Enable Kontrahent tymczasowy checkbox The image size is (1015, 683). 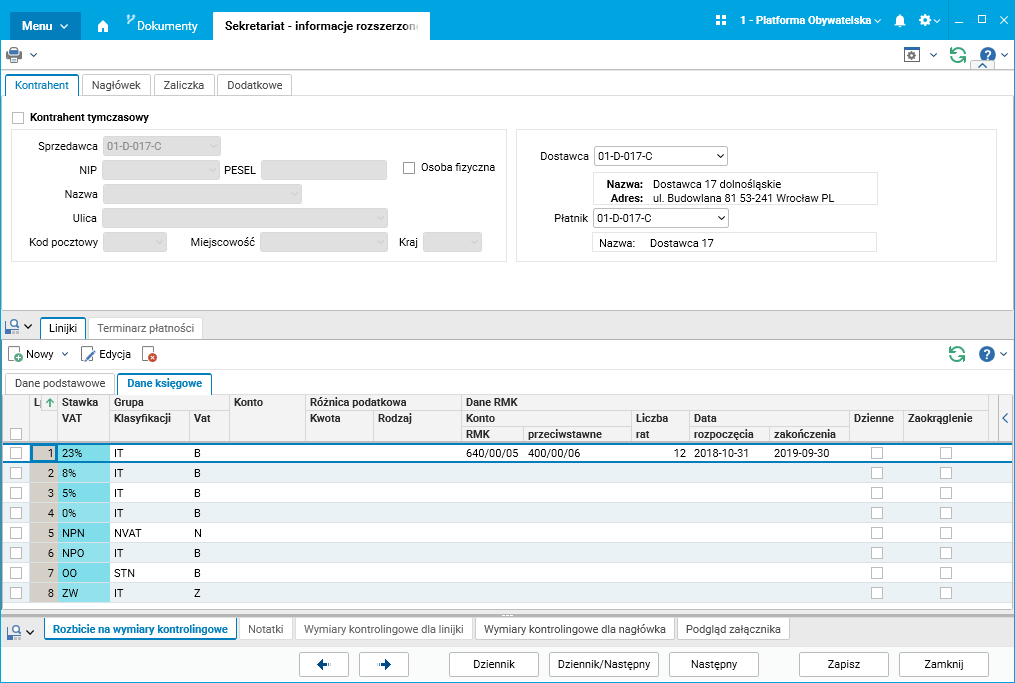[x=18, y=118]
